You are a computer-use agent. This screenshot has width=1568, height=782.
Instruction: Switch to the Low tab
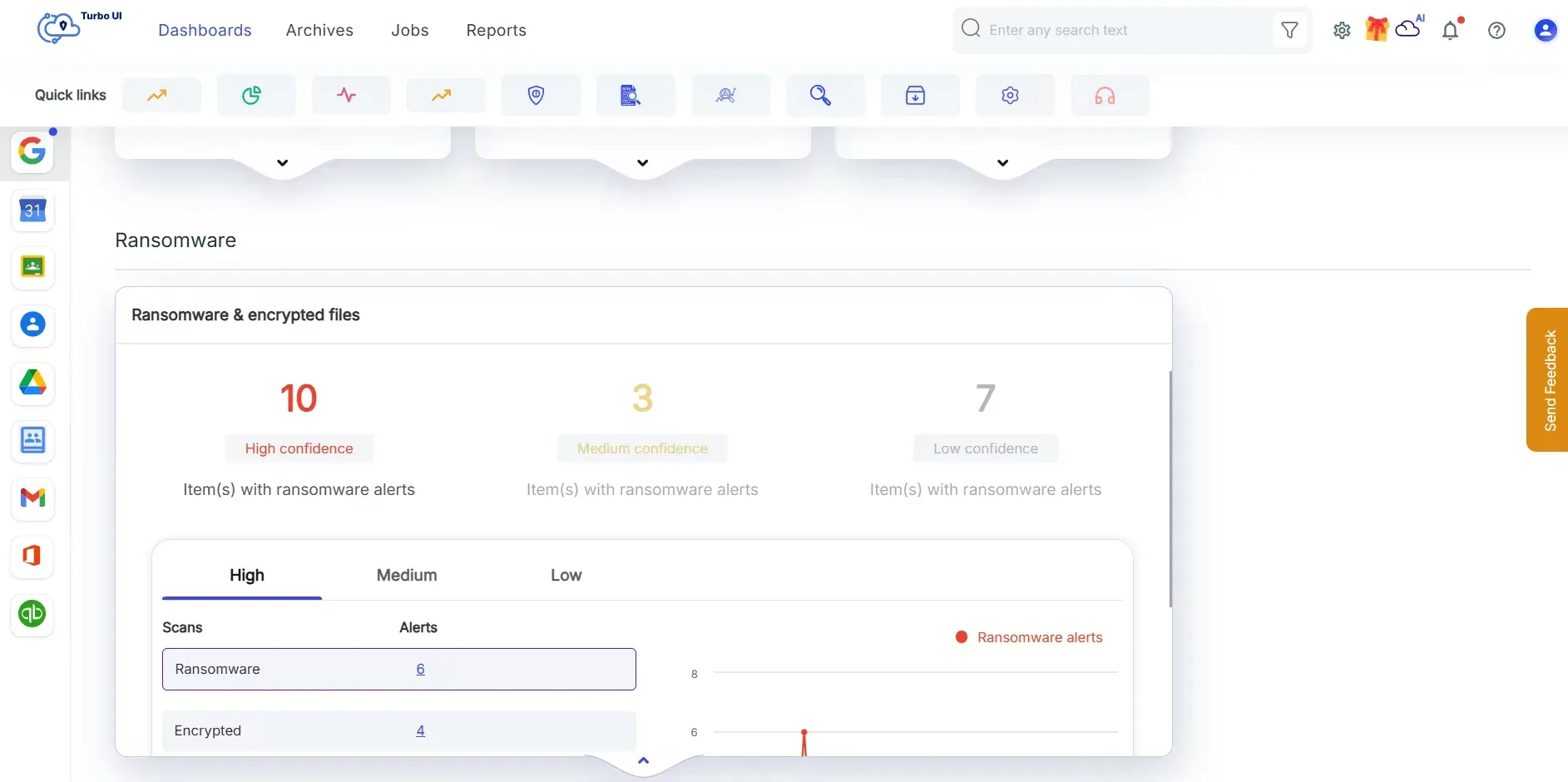(566, 575)
